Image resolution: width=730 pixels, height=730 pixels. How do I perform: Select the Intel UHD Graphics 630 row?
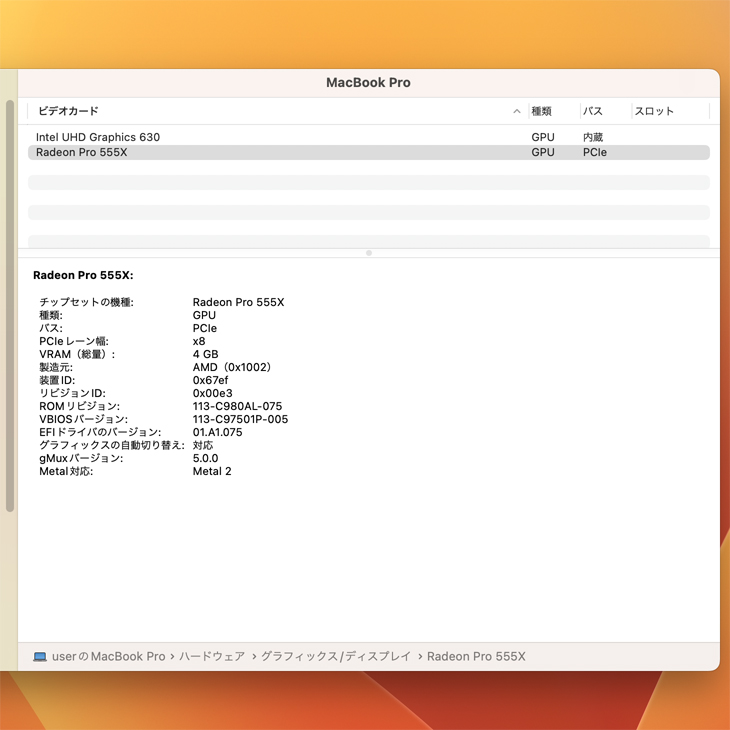[98, 137]
